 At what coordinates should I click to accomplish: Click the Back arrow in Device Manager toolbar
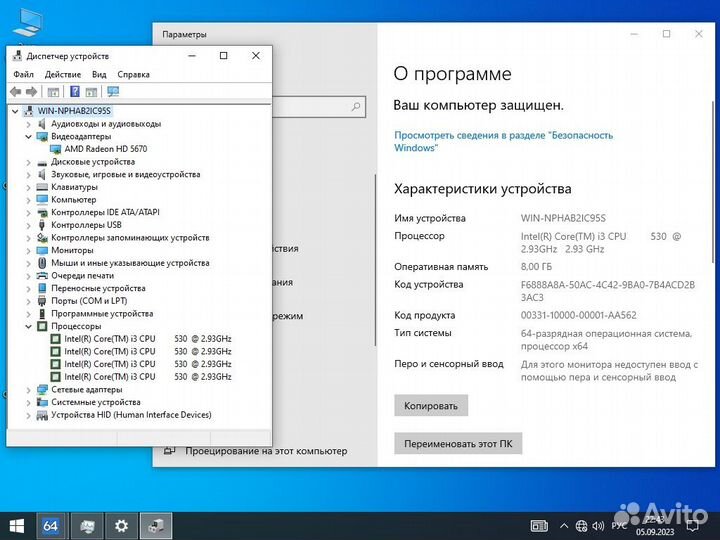click(16, 92)
